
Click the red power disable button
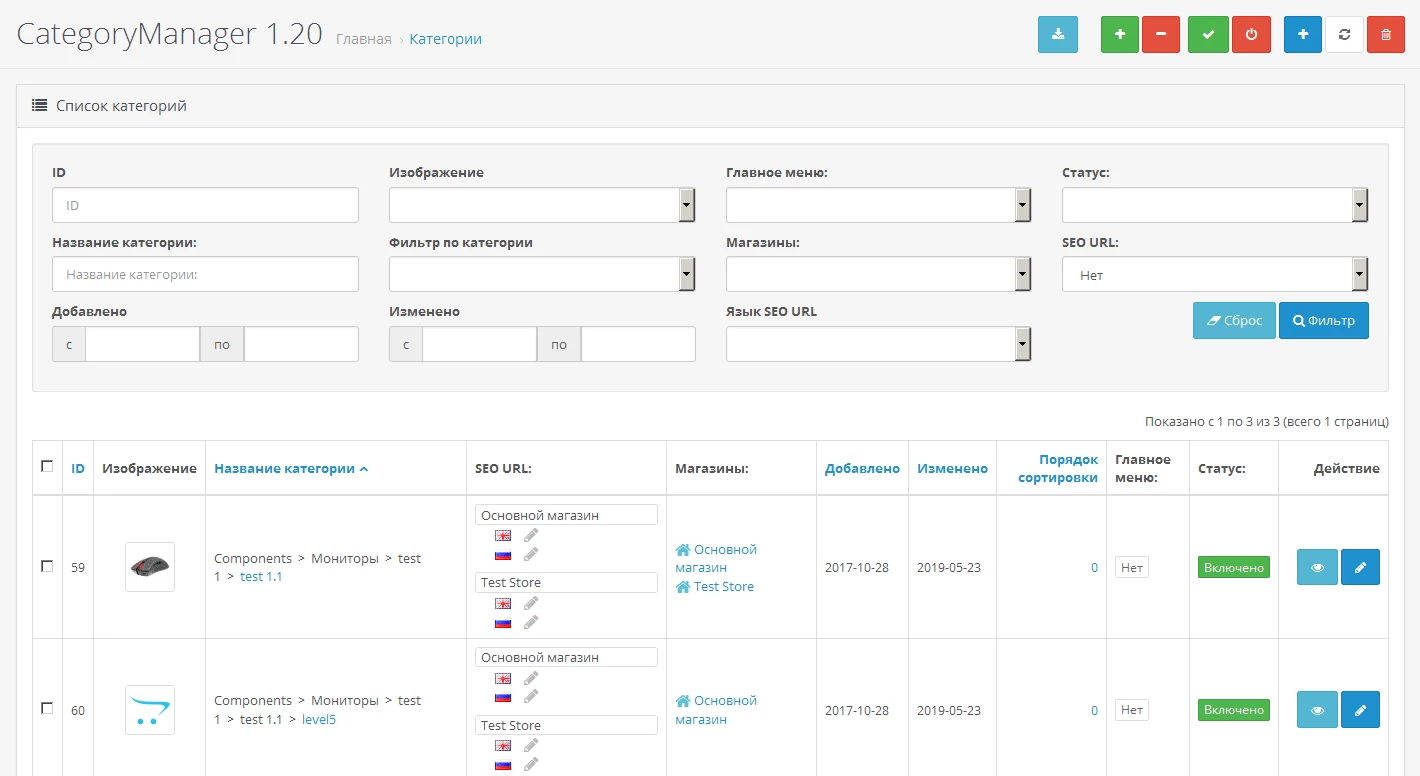[x=1251, y=34]
